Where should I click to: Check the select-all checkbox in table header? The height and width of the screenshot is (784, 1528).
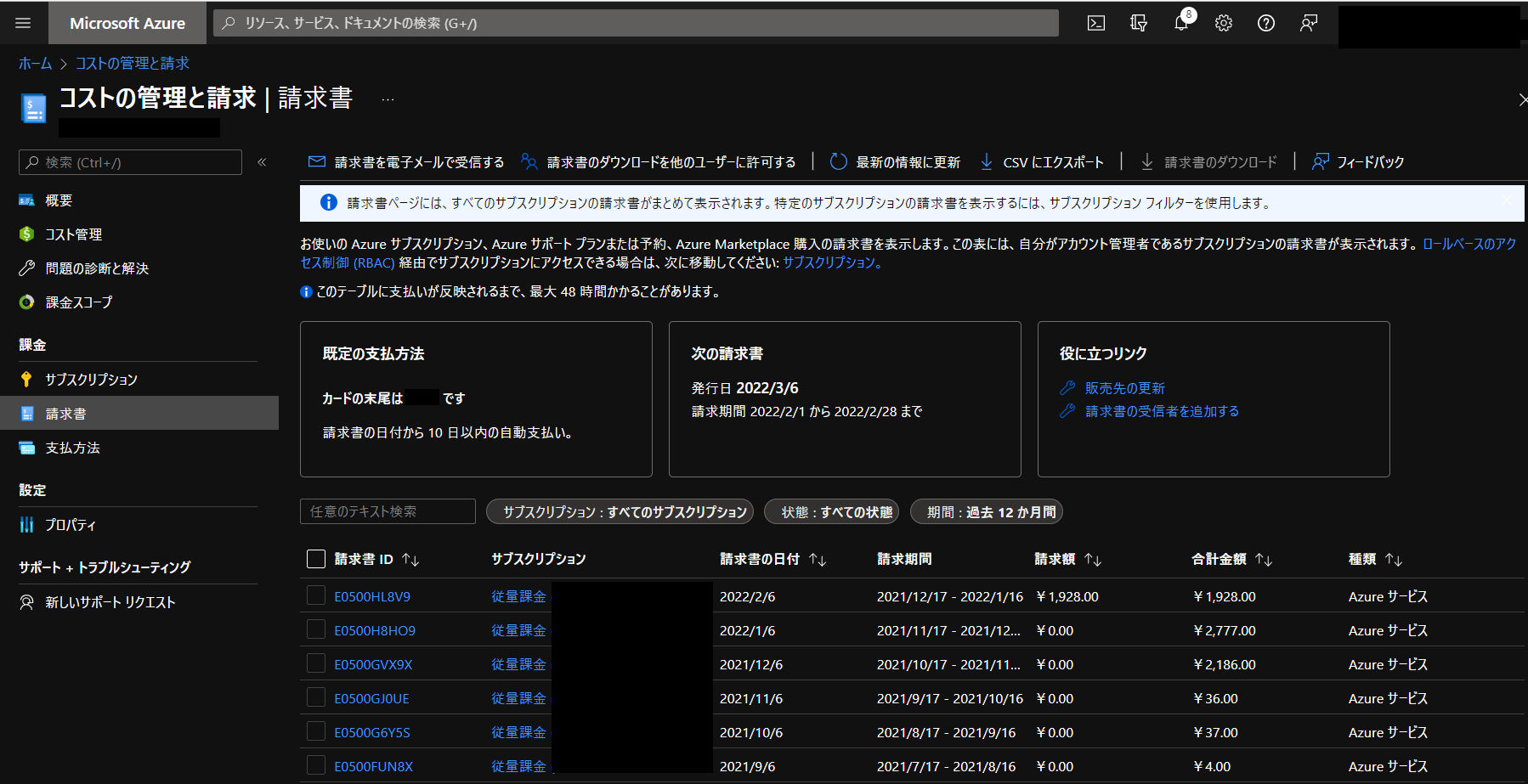pos(316,559)
